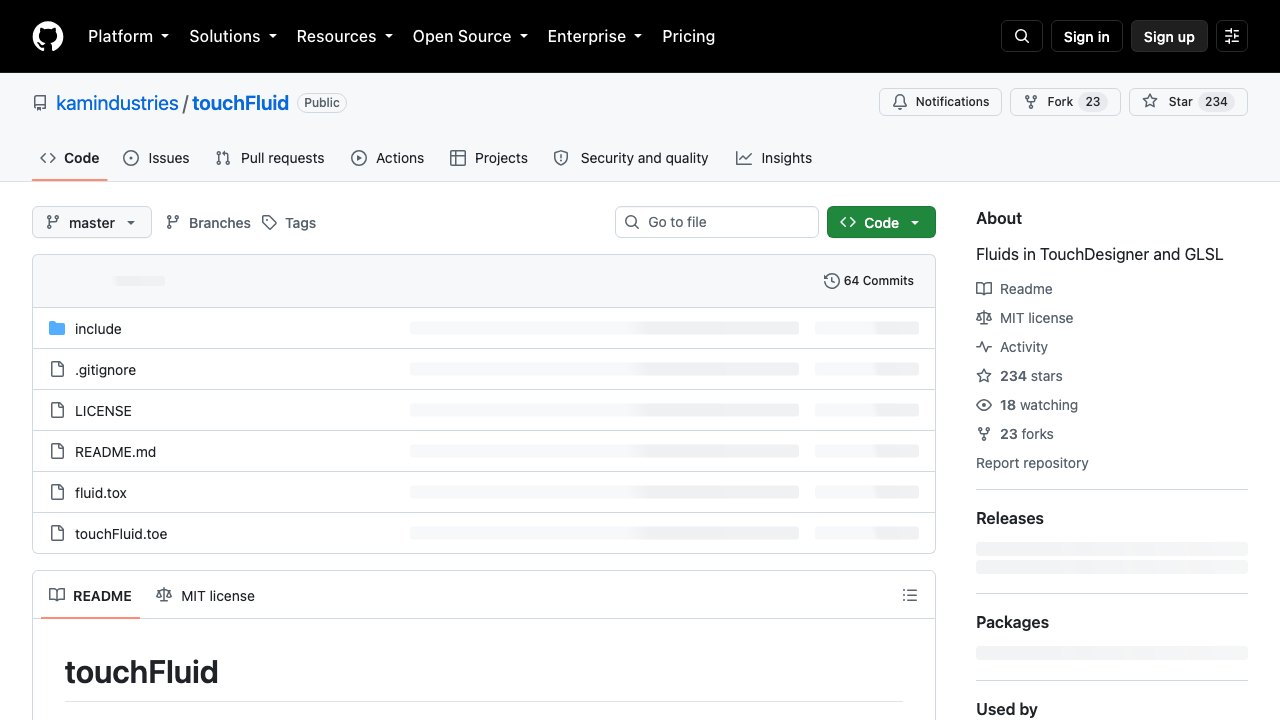Open the include folder name
The height and width of the screenshot is (720, 1280).
(98, 329)
